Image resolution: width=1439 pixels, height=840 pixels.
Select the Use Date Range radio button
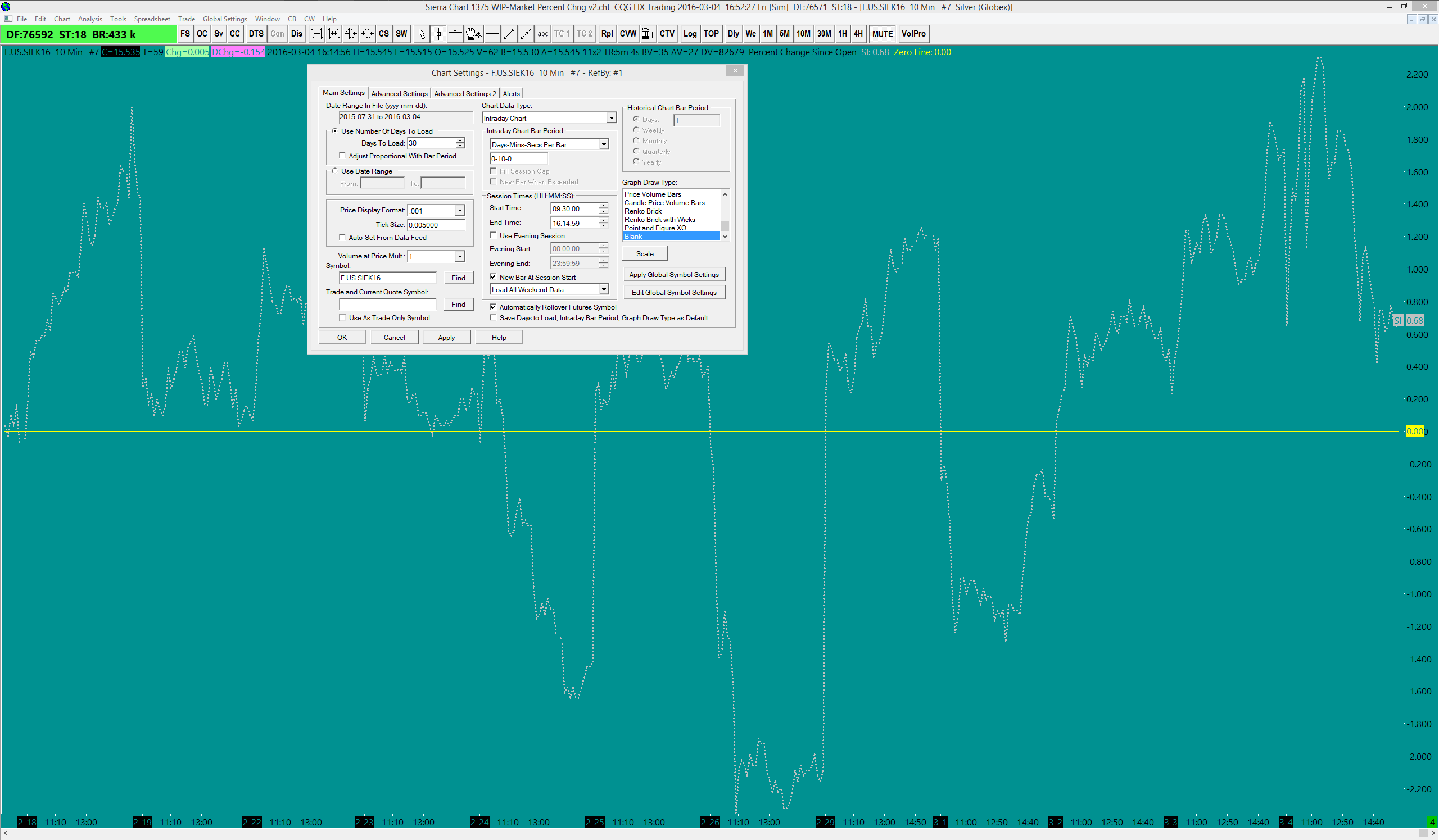(335, 171)
